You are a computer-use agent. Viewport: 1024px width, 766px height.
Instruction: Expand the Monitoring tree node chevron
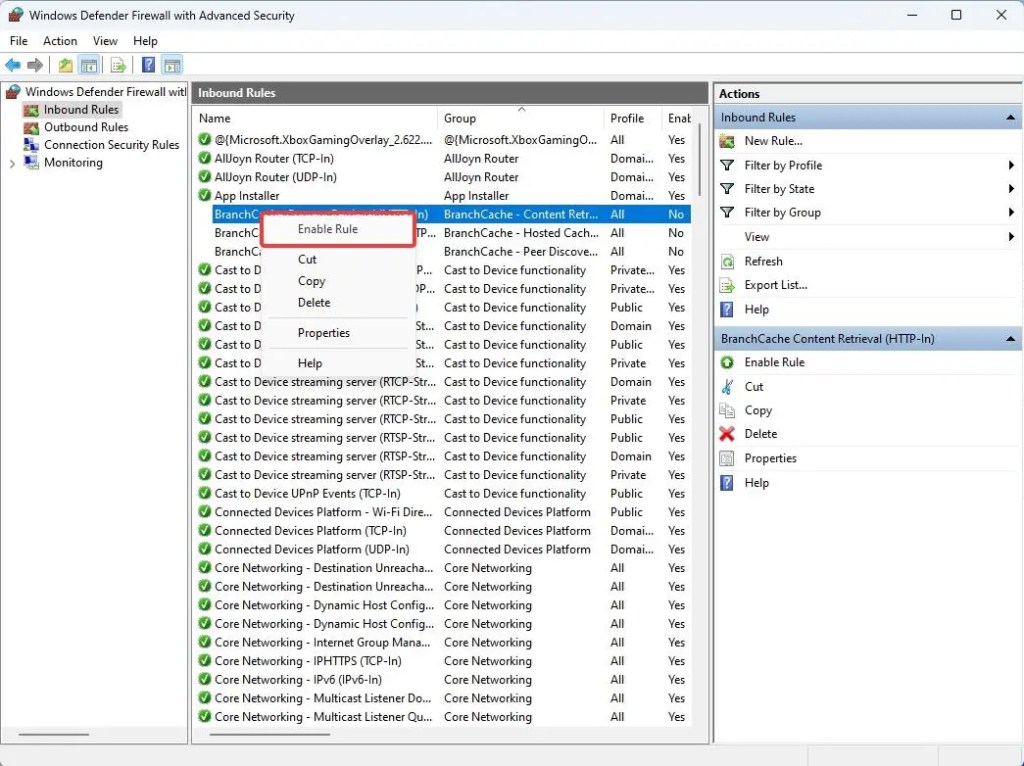point(12,163)
